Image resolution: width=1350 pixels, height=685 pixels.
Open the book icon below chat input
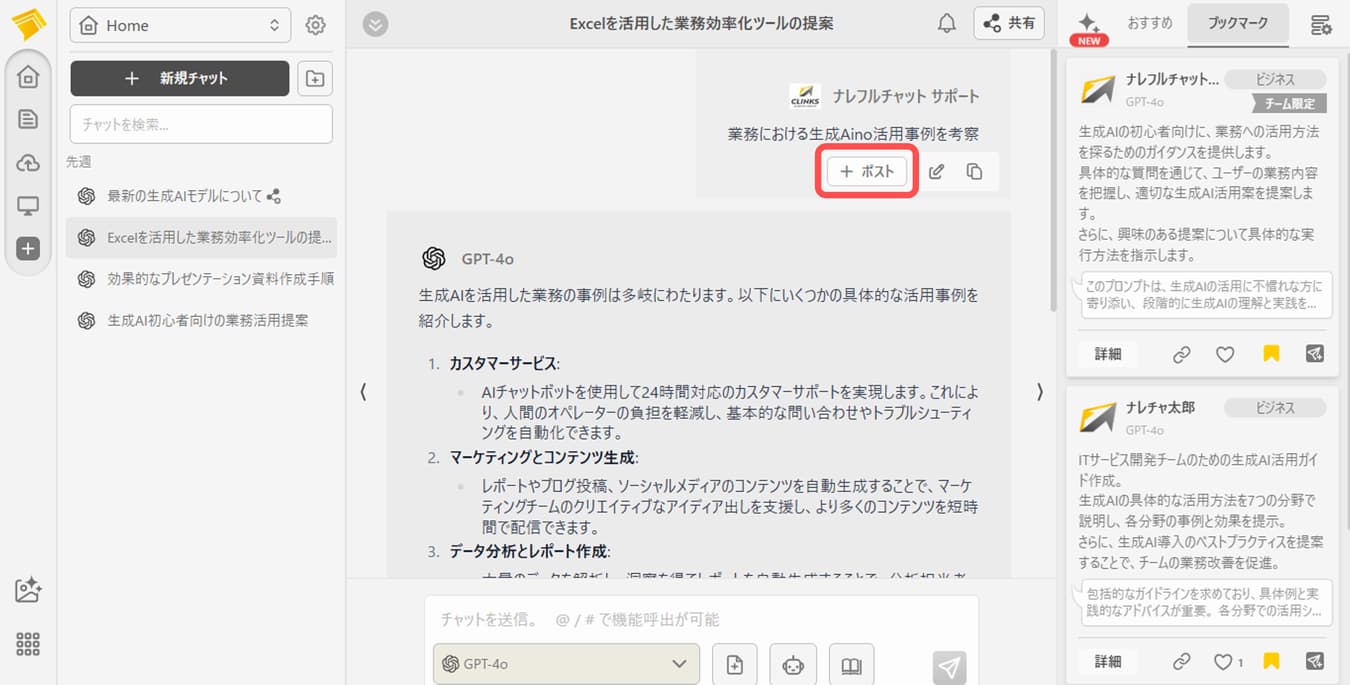tap(851, 665)
